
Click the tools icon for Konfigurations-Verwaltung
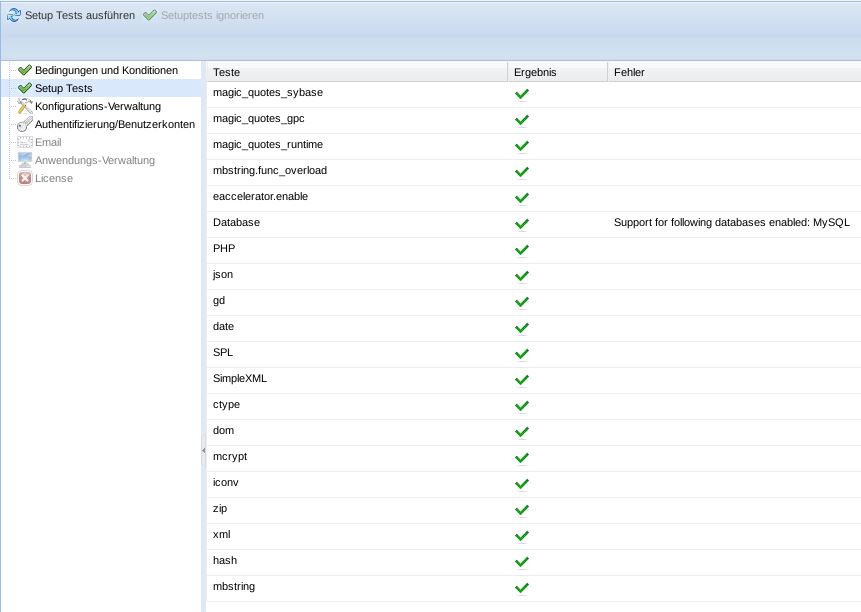click(25, 106)
